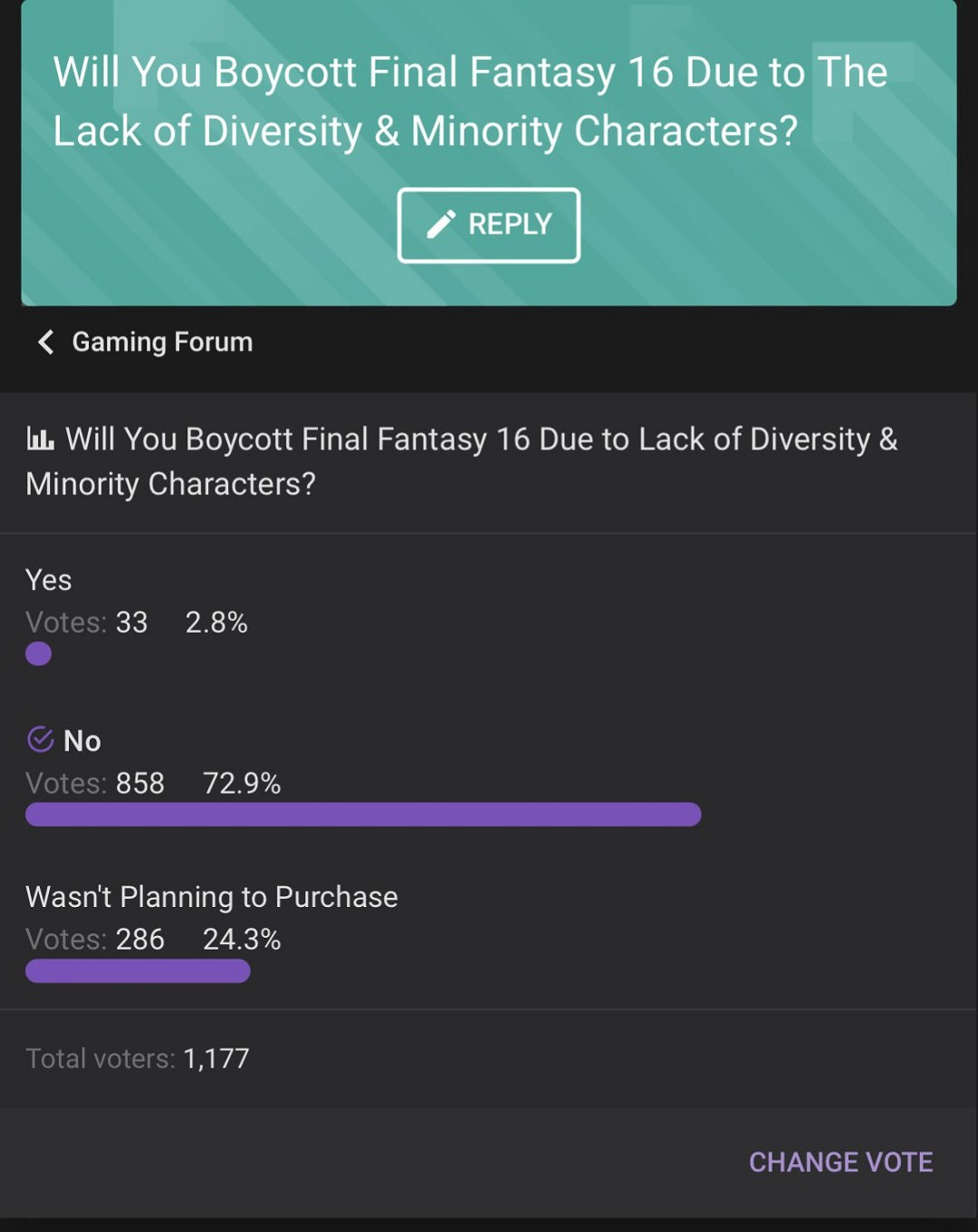Viewport: 978px width, 1232px height.
Task: Click the REPLY button
Action: [489, 225]
